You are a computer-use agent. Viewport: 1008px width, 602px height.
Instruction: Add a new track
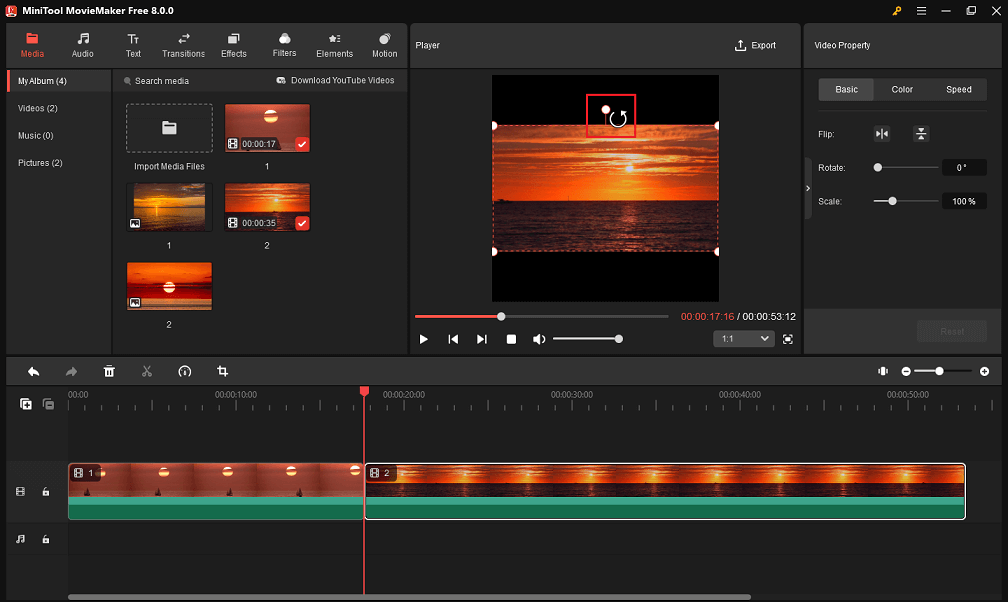[26, 404]
